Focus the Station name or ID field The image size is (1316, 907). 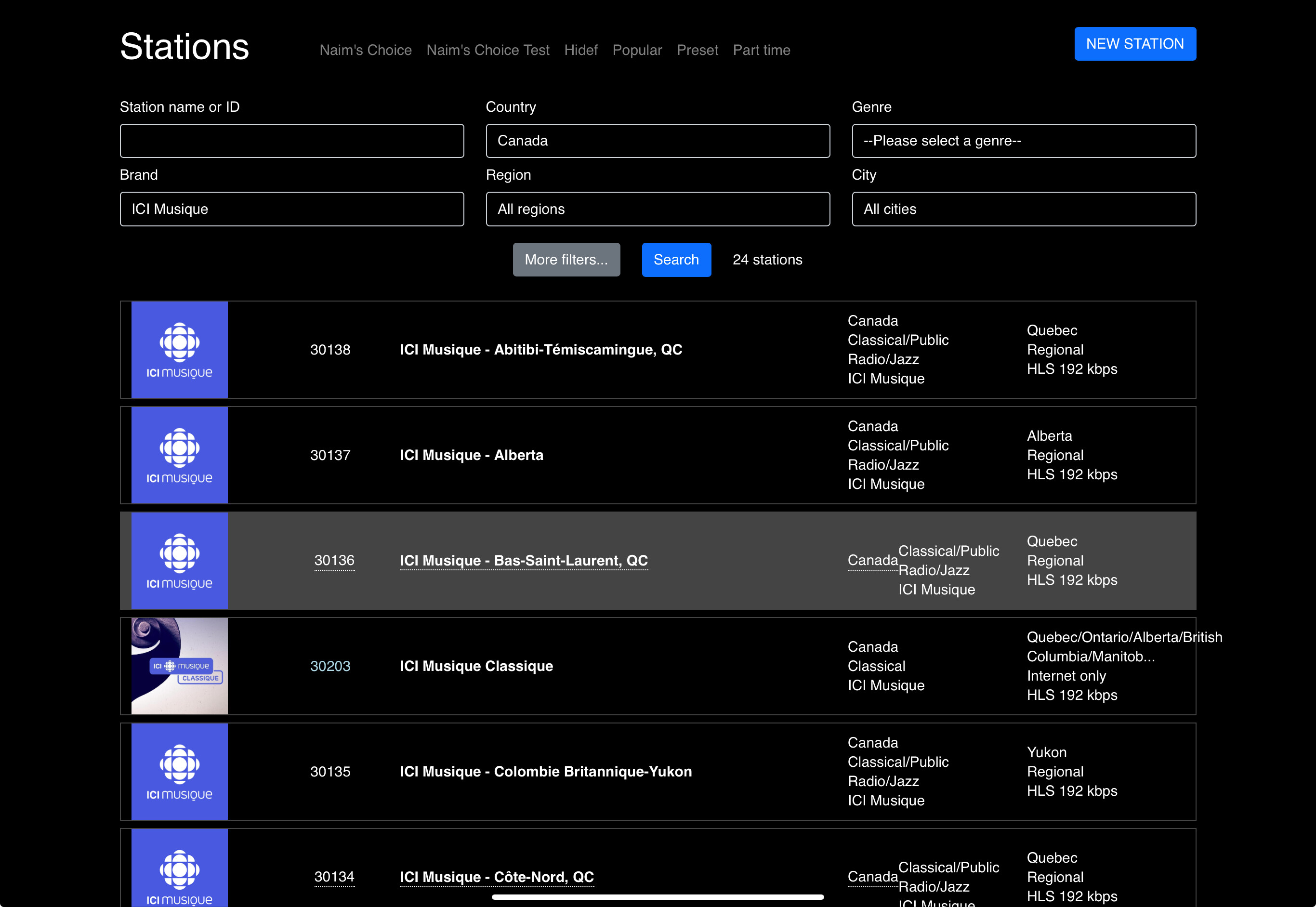[x=291, y=141]
